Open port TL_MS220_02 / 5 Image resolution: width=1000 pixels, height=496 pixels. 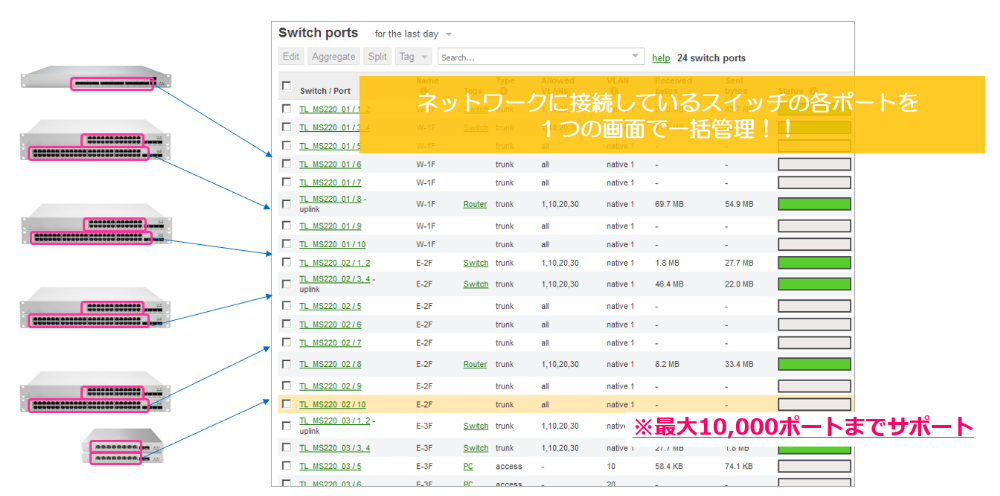point(330,306)
